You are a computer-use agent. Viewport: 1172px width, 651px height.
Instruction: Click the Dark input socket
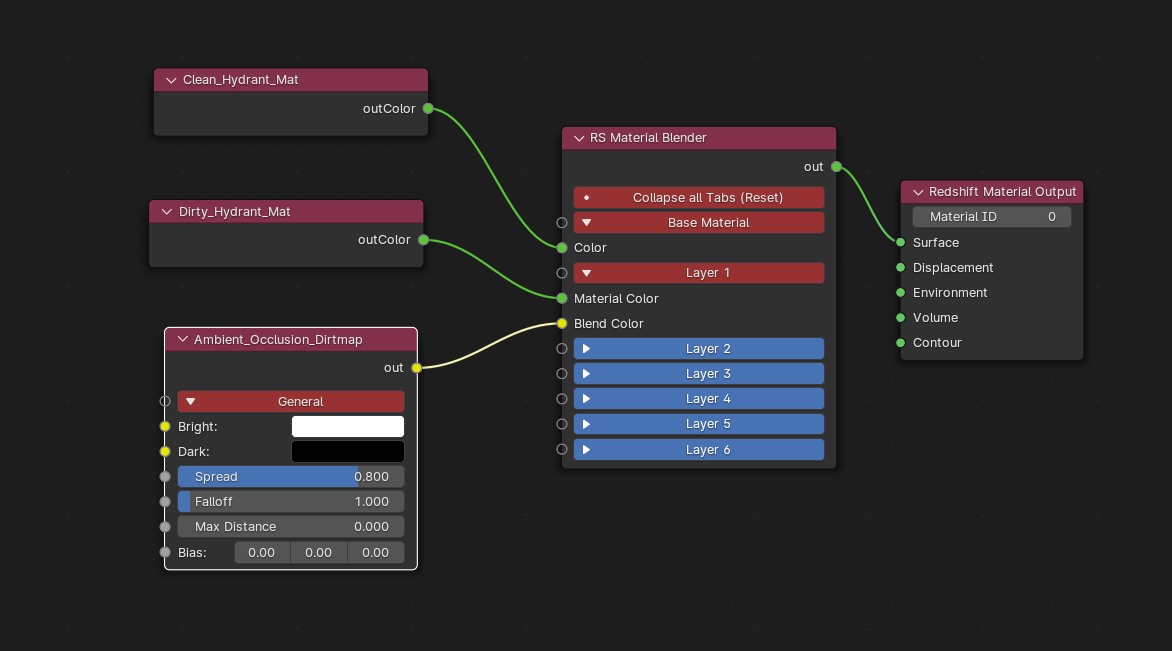pos(165,451)
